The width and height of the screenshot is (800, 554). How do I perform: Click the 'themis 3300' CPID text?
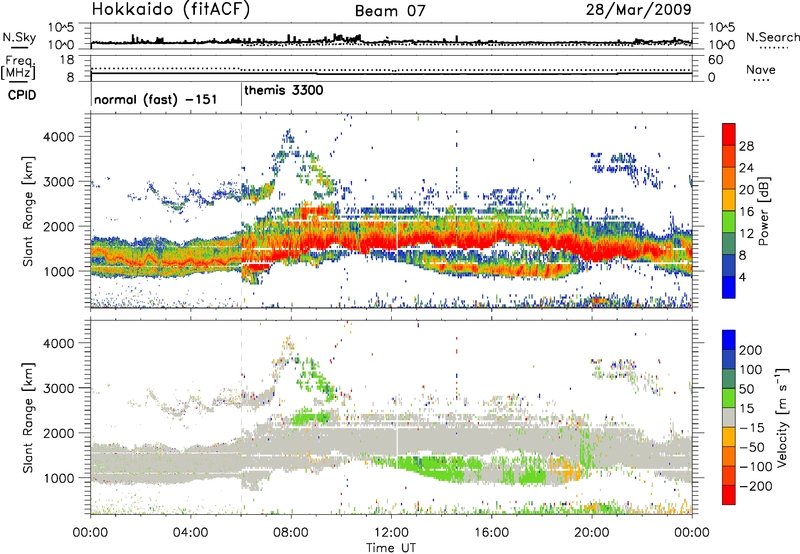point(284,90)
